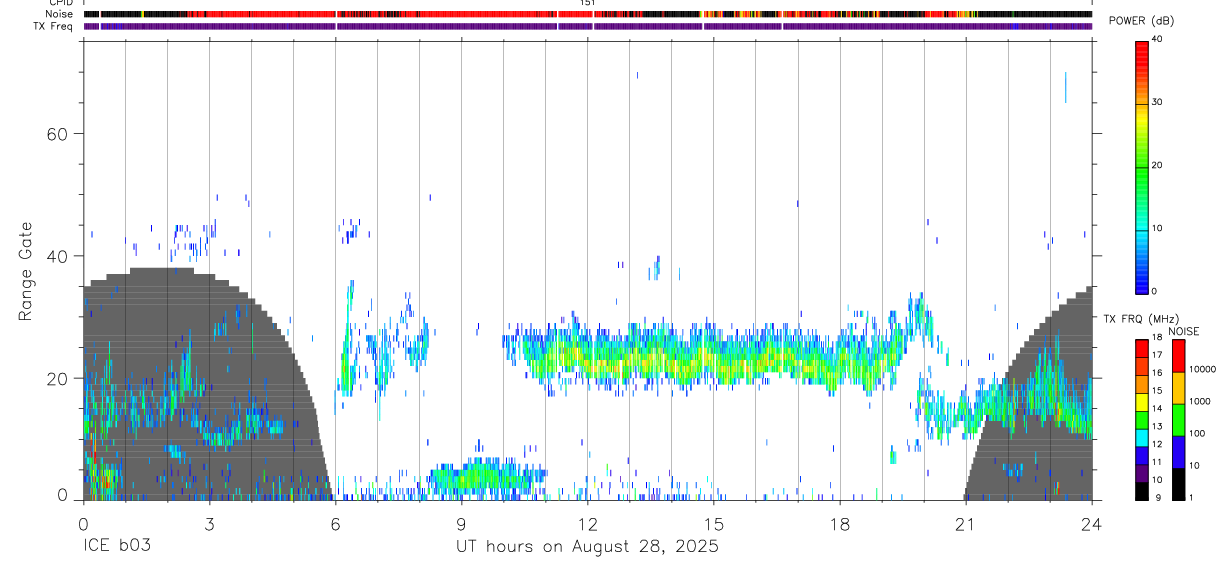Click the 1 label on noise legend

tap(1191, 498)
